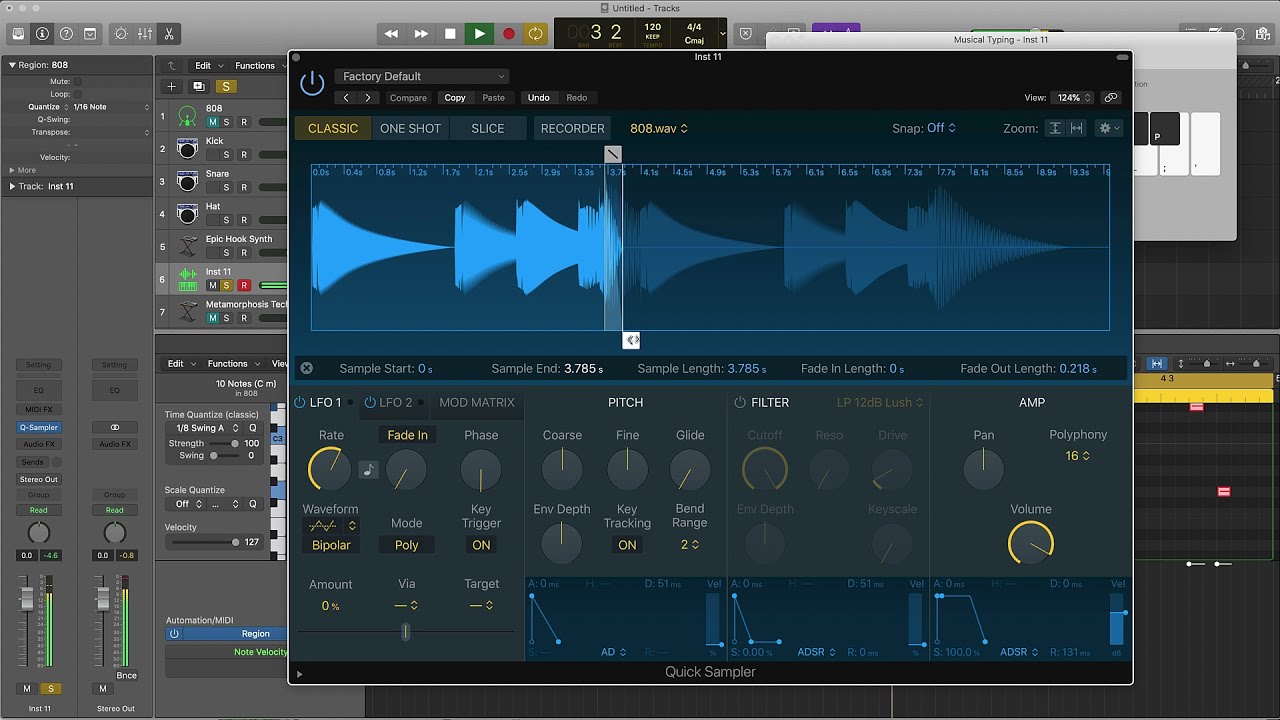Click the sample end marker handle below waveform
This screenshot has width=1280, height=720.
[x=631, y=341]
